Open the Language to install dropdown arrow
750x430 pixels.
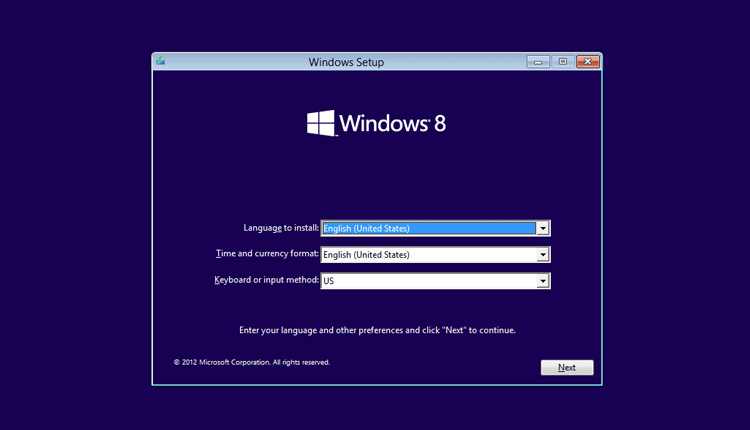(542, 229)
